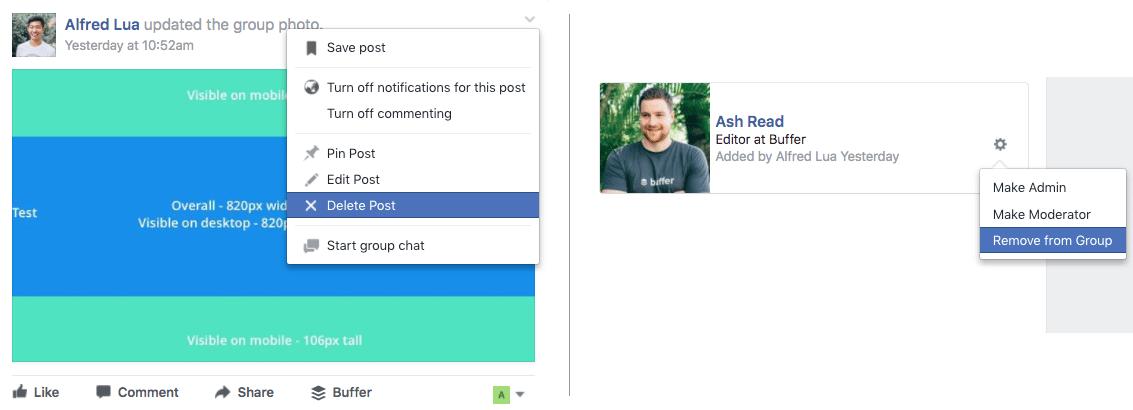Click the Buffer stack icon
Screen dimensions: 1133x410
[x=318, y=392]
